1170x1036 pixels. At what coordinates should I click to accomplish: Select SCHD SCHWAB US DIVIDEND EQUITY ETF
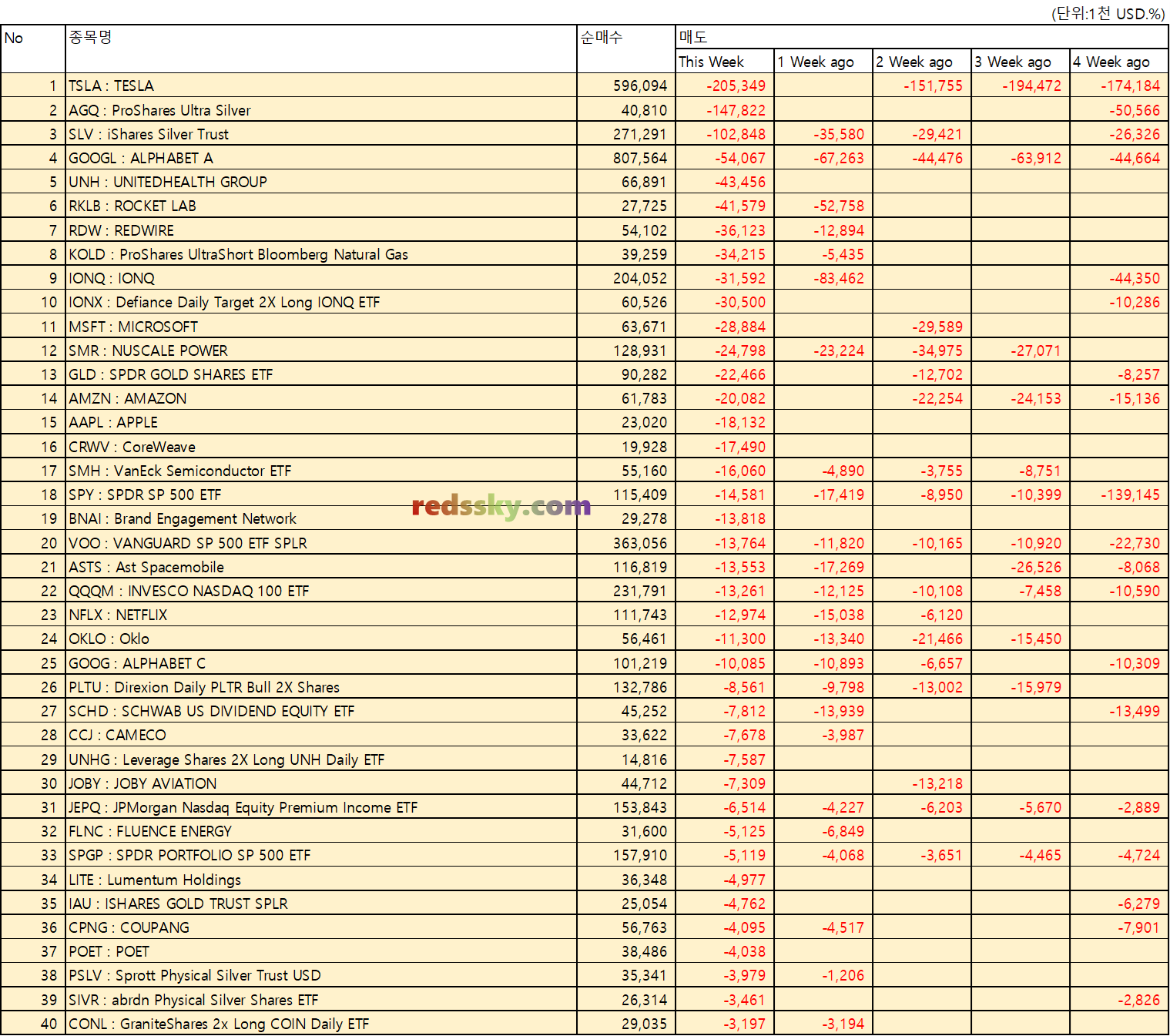320,710
